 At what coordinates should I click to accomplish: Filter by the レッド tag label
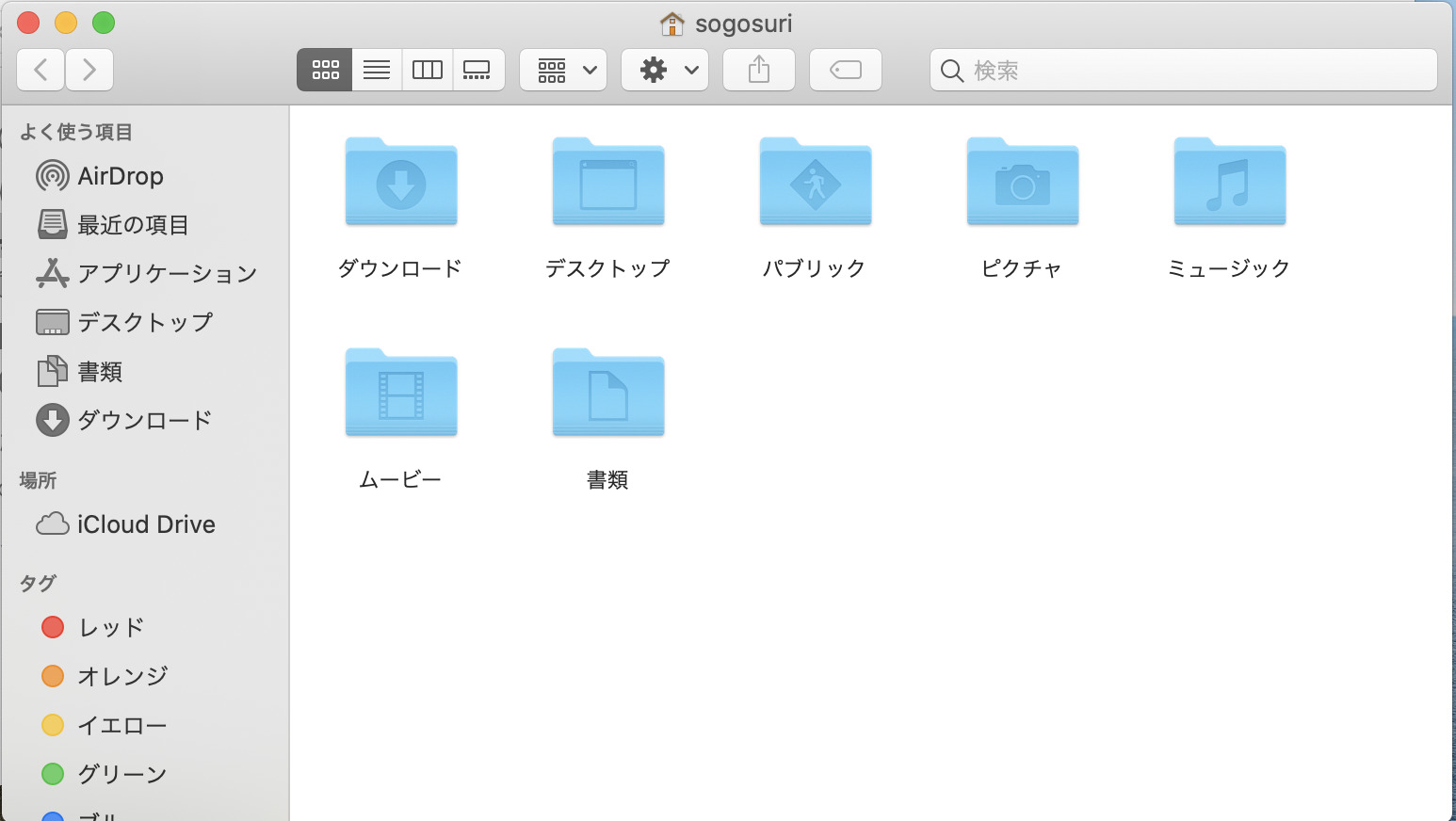point(111,628)
